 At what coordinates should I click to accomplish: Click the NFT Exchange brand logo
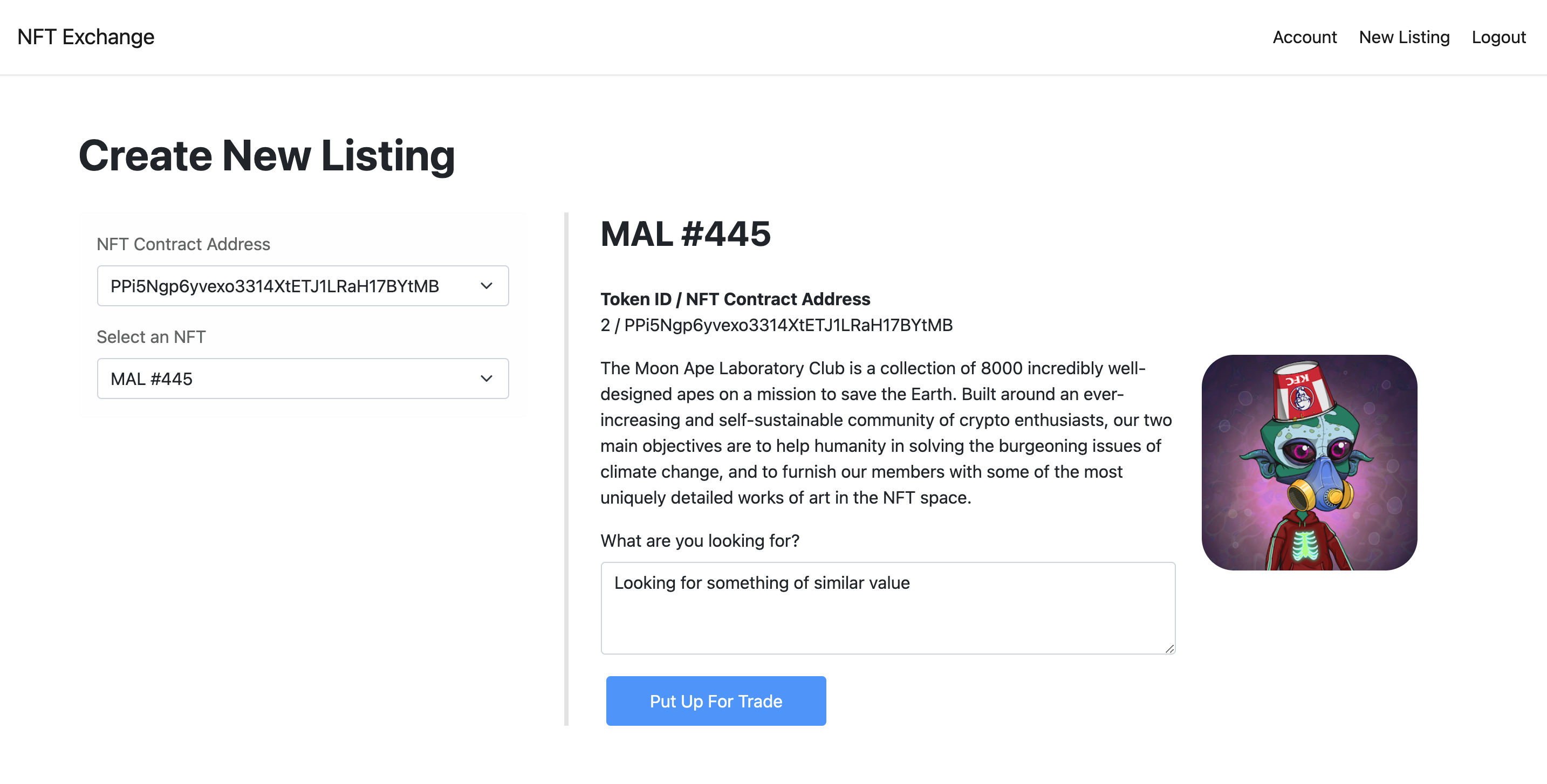pos(86,37)
